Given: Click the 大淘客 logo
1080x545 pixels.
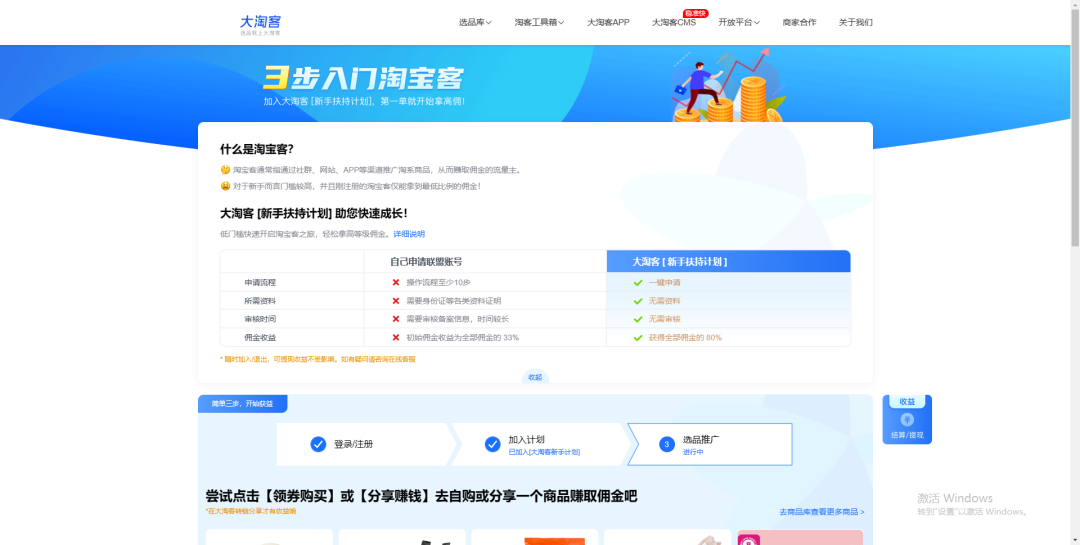Looking at the screenshot, I should (x=260, y=25).
